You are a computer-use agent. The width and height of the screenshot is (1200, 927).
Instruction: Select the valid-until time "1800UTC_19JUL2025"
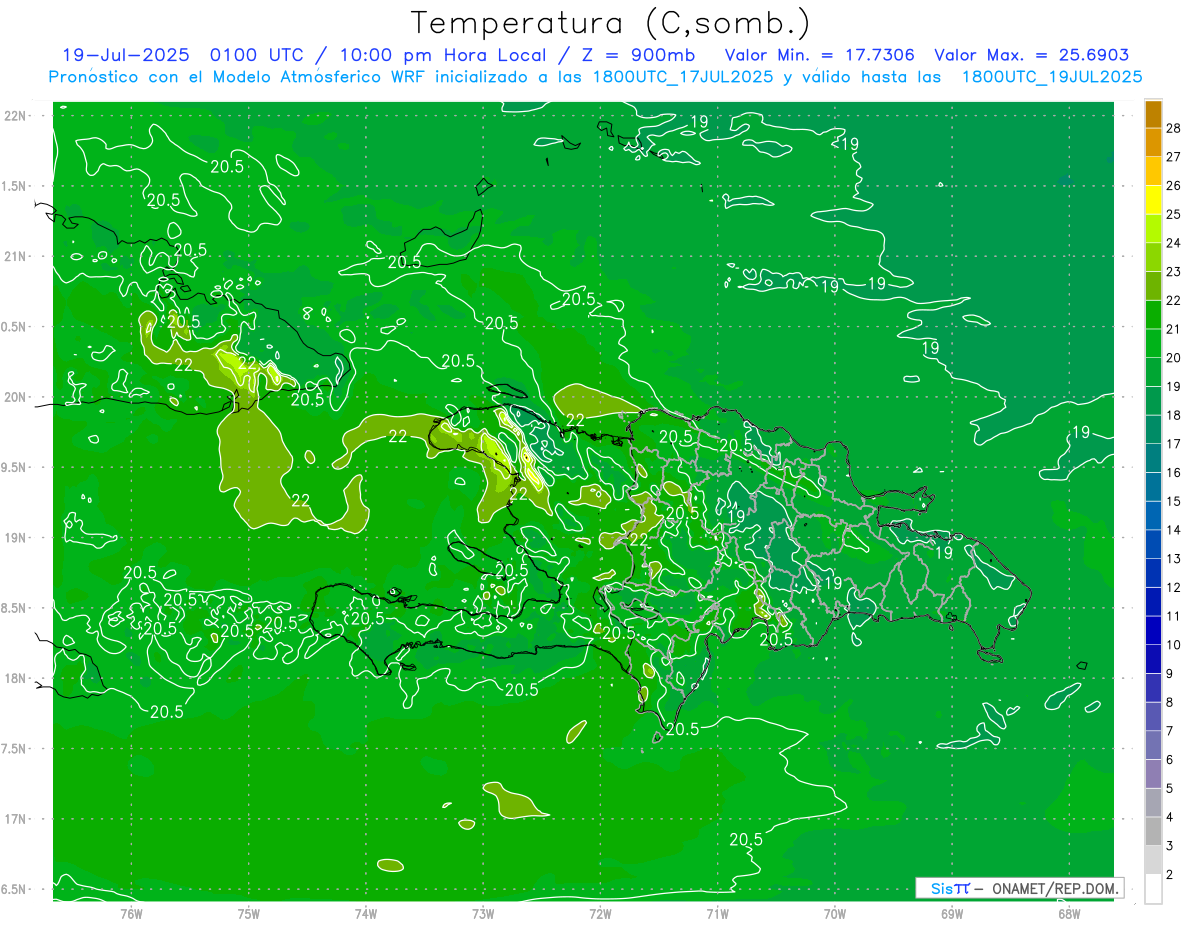pos(1052,77)
